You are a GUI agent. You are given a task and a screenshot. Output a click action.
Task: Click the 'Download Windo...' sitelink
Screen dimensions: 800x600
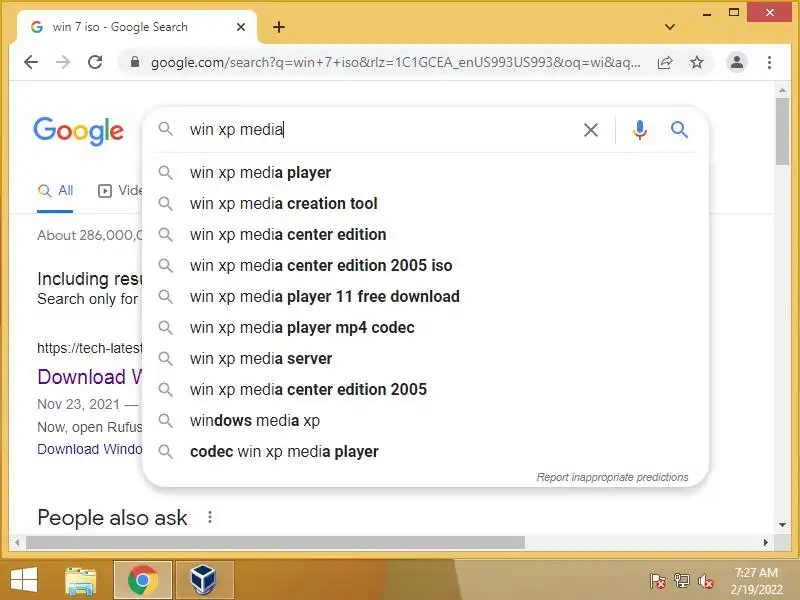tap(89, 449)
